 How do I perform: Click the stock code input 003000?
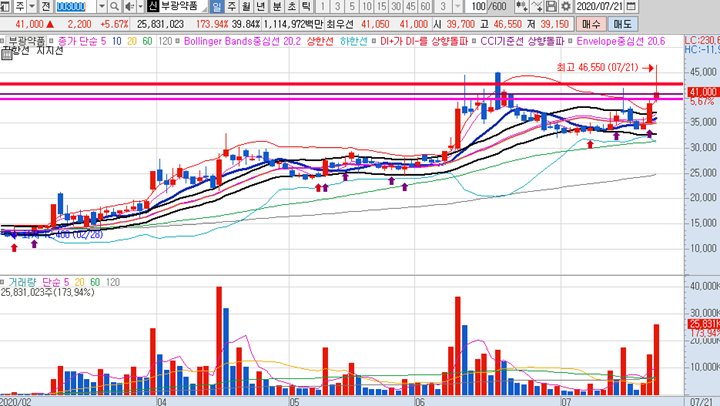pyautogui.click(x=75, y=6)
